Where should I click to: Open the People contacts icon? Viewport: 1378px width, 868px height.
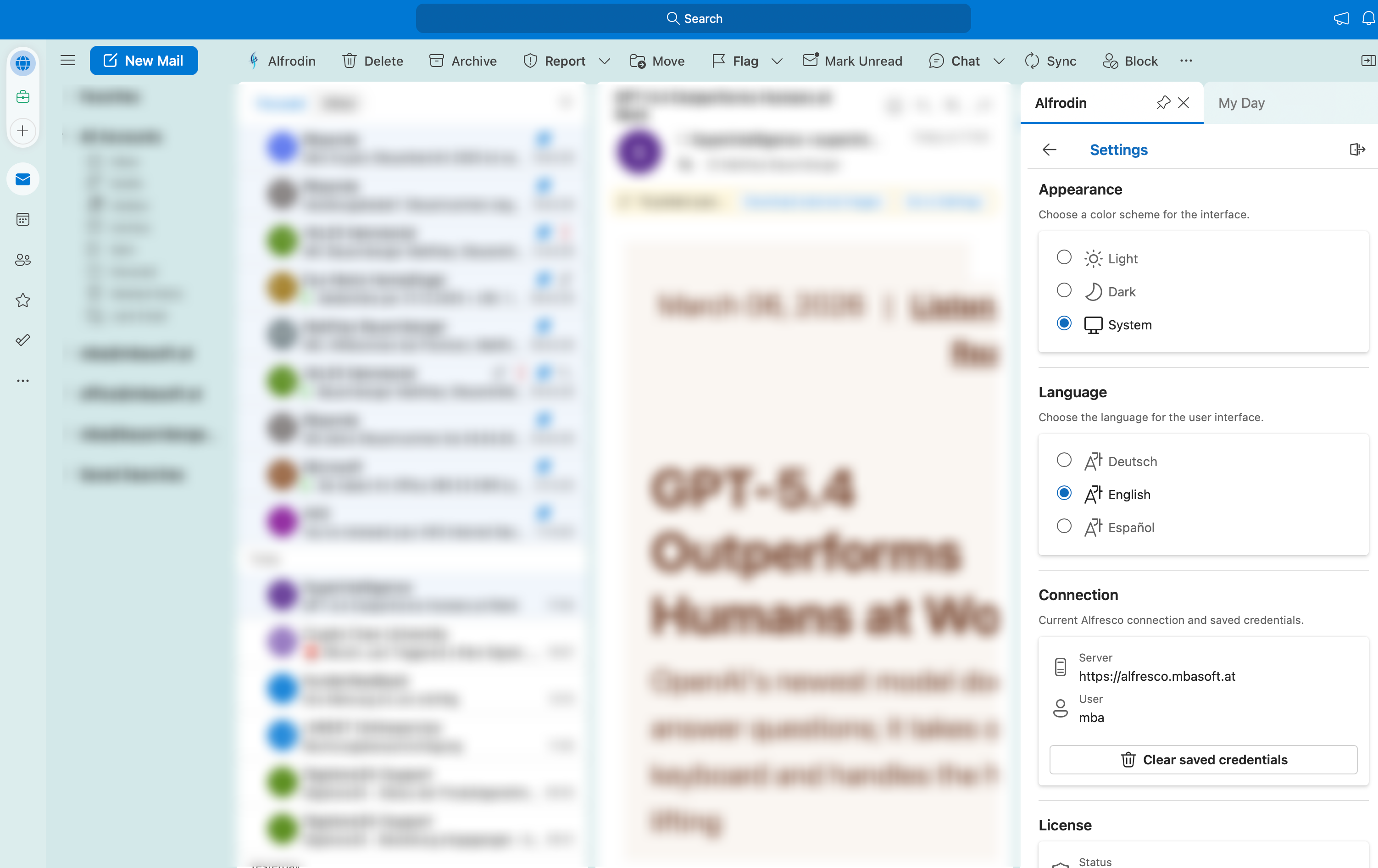(x=23, y=260)
